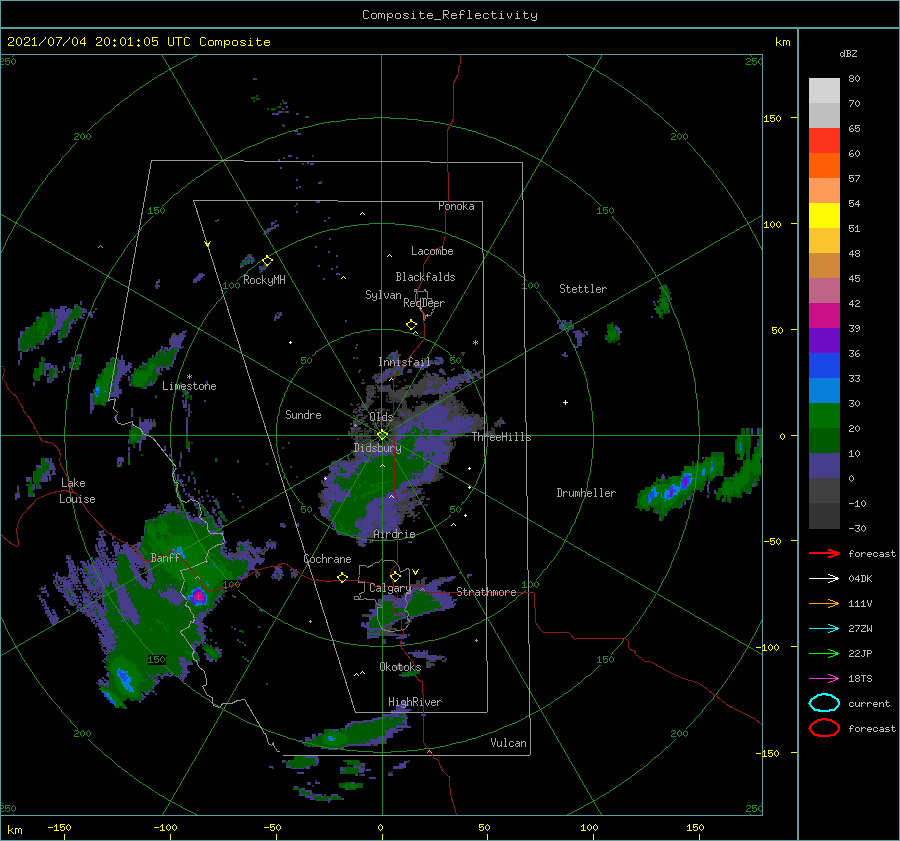This screenshot has height=841, width=900.
Task: Click the orange 57-60 dBZ color swatch
Action: [x=824, y=166]
